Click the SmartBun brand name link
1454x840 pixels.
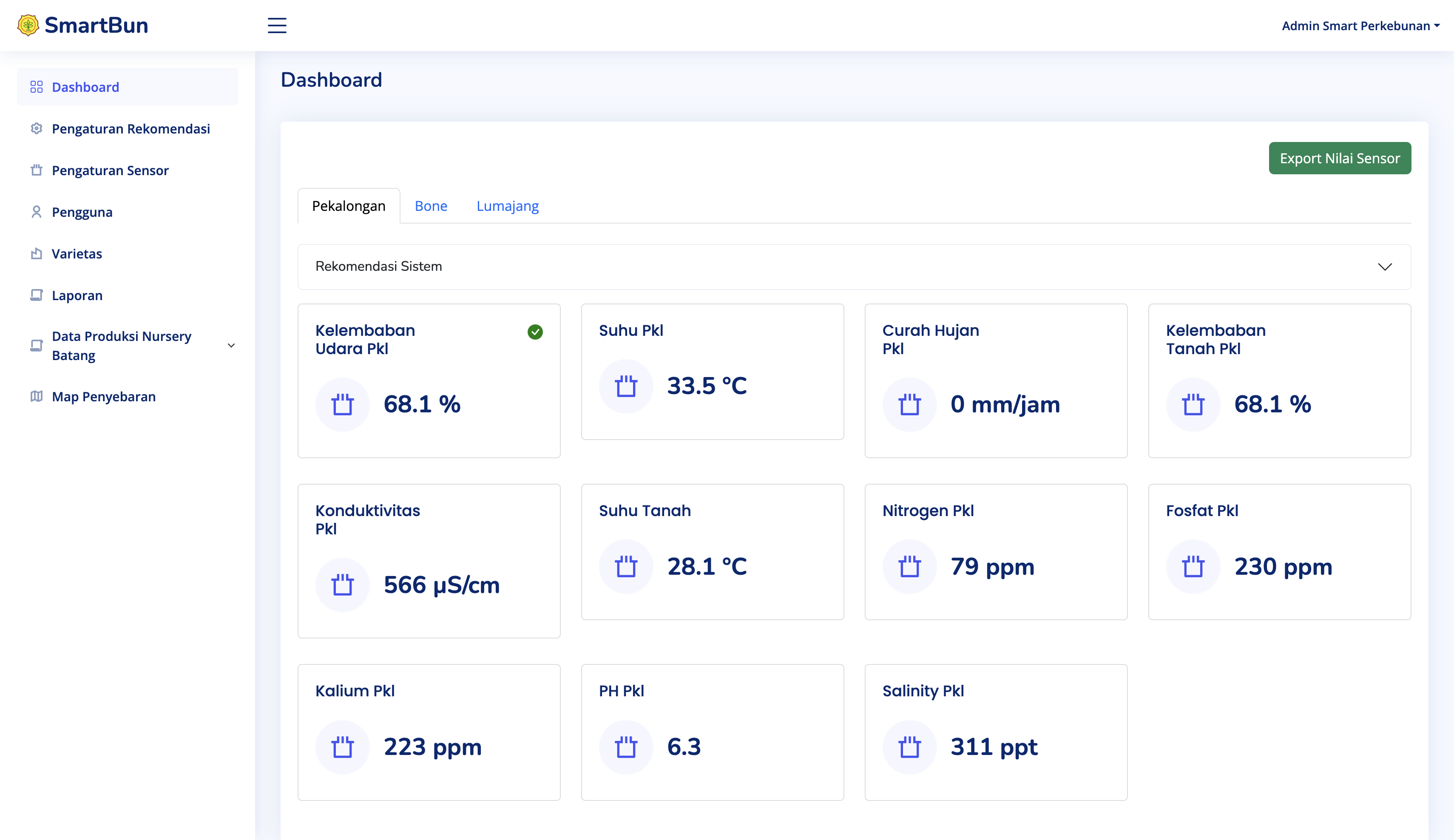click(97, 26)
